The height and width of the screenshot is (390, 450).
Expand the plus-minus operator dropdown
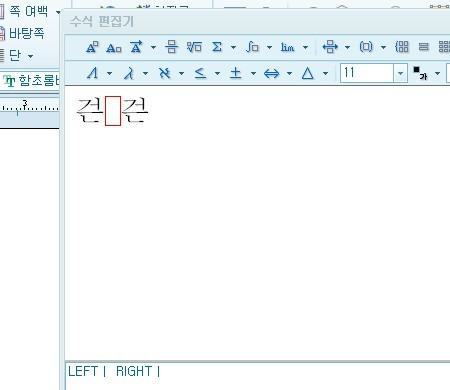253,73
